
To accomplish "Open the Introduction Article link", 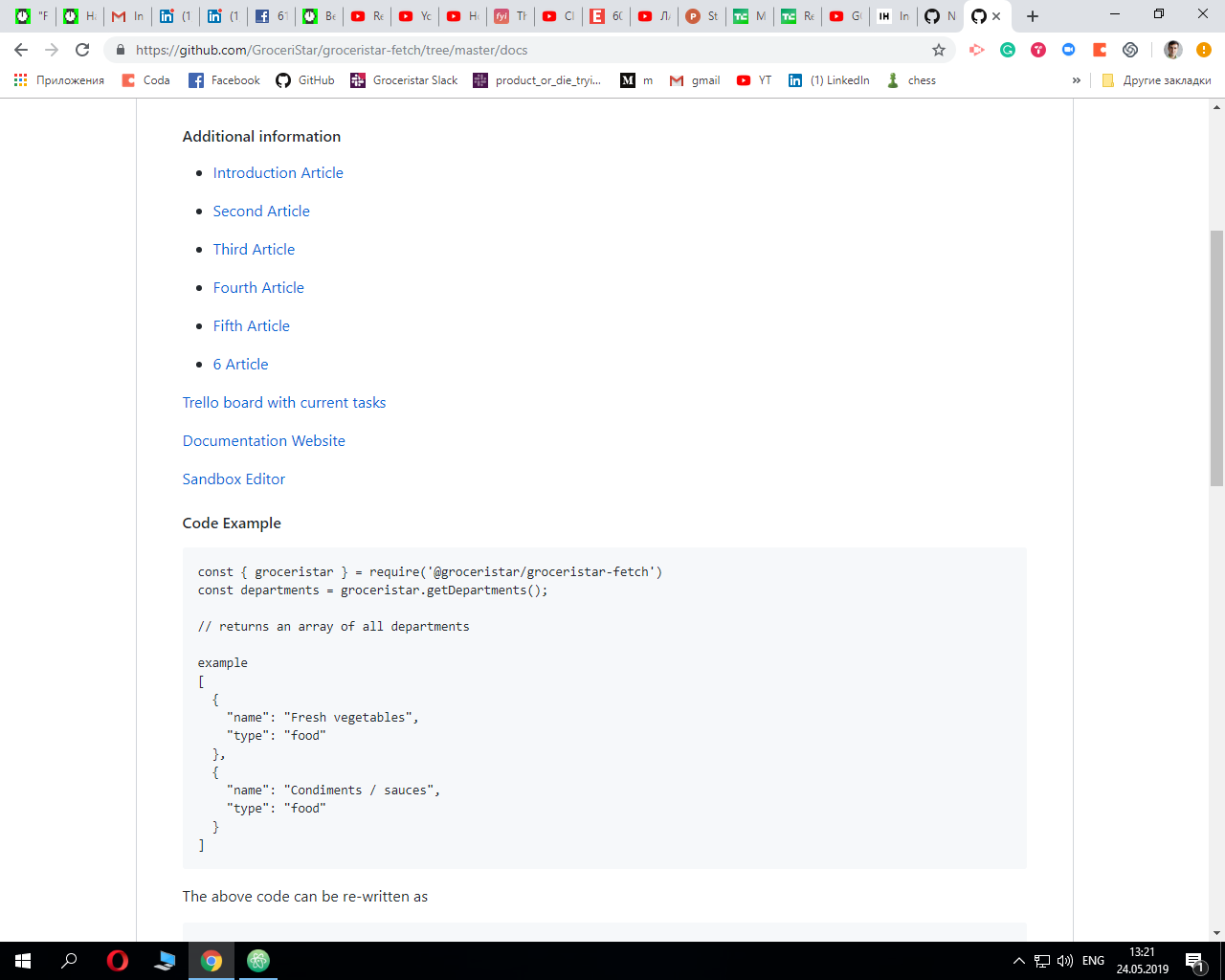I will [x=278, y=173].
